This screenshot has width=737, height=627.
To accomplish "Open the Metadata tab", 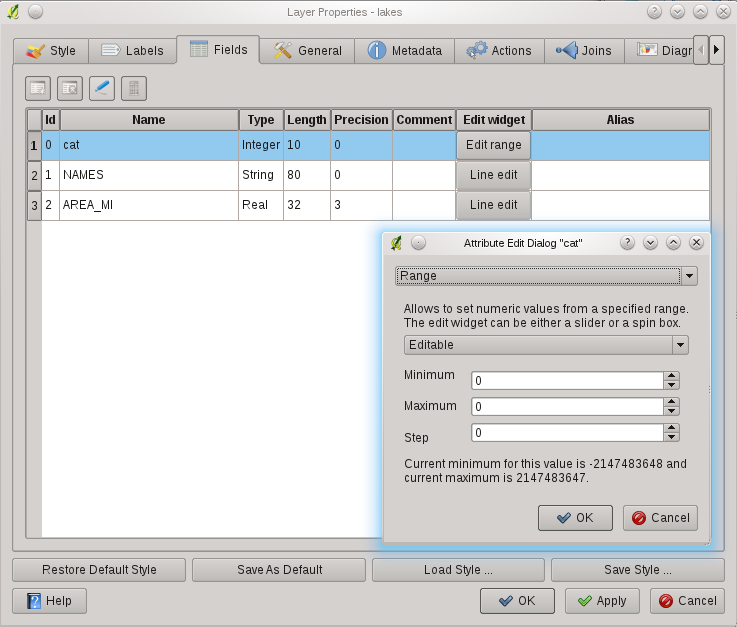I will 405,50.
